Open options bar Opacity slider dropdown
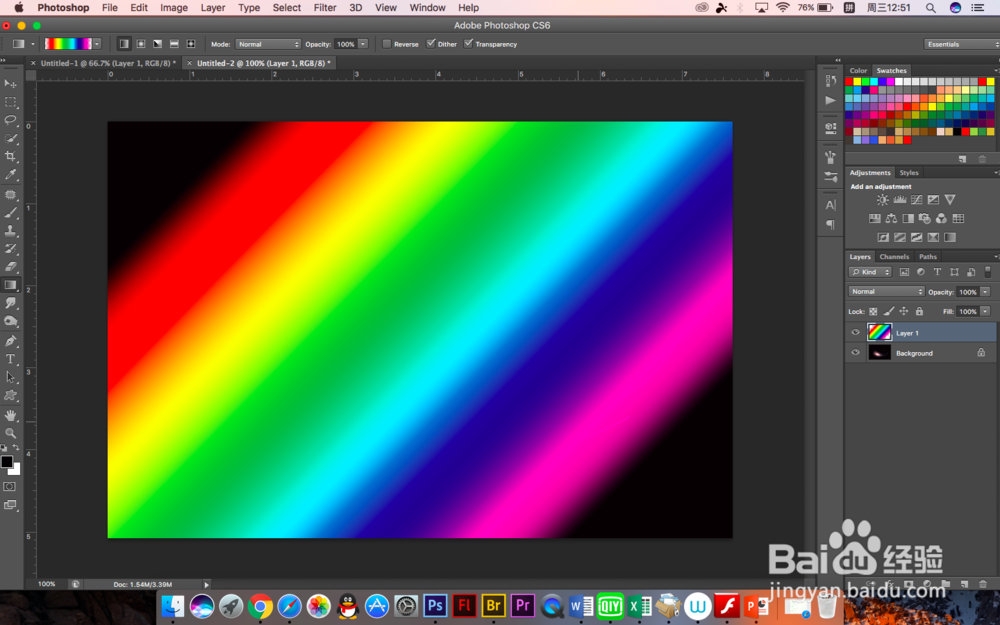Image resolution: width=1000 pixels, height=625 pixels. [363, 44]
